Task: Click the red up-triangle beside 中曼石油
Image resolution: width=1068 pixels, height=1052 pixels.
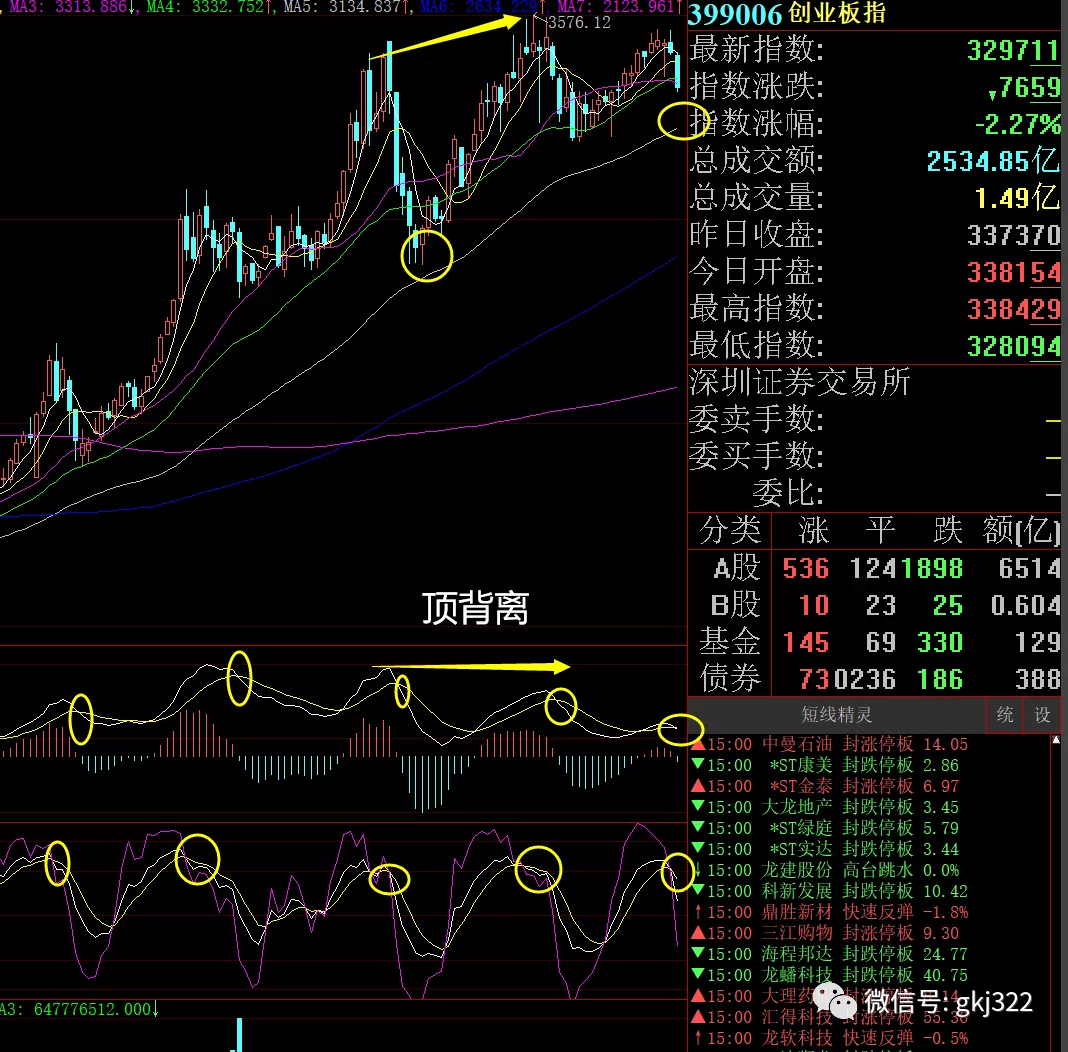Action: point(697,744)
